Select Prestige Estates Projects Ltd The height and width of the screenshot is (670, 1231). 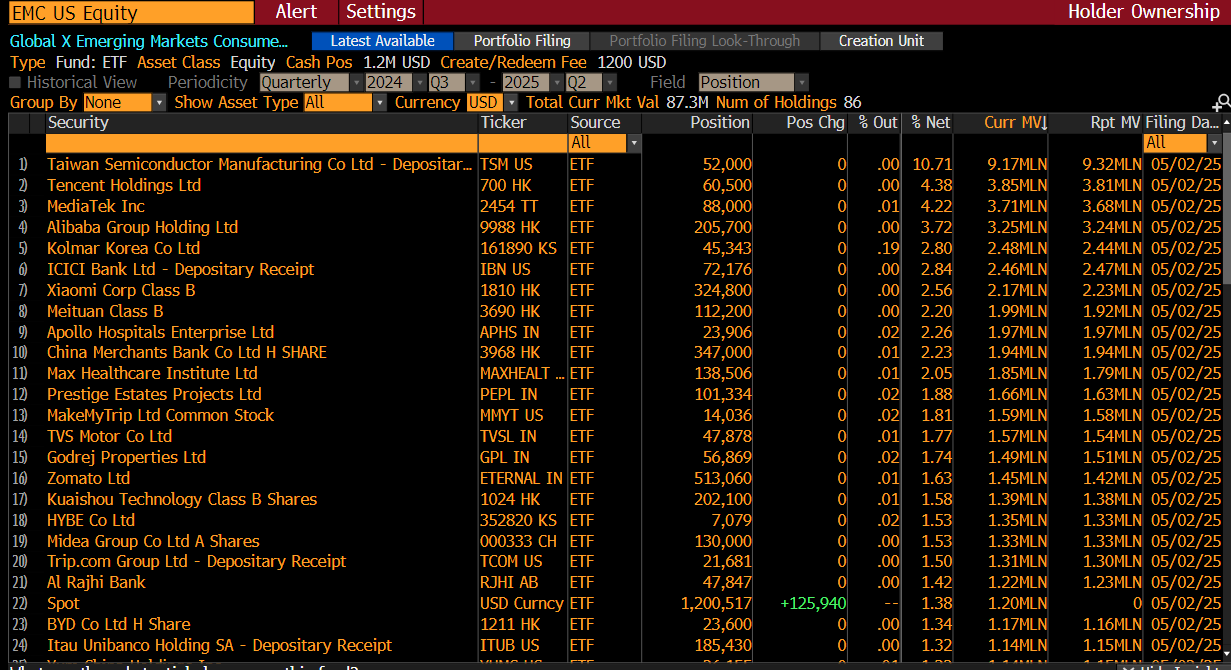click(154, 394)
